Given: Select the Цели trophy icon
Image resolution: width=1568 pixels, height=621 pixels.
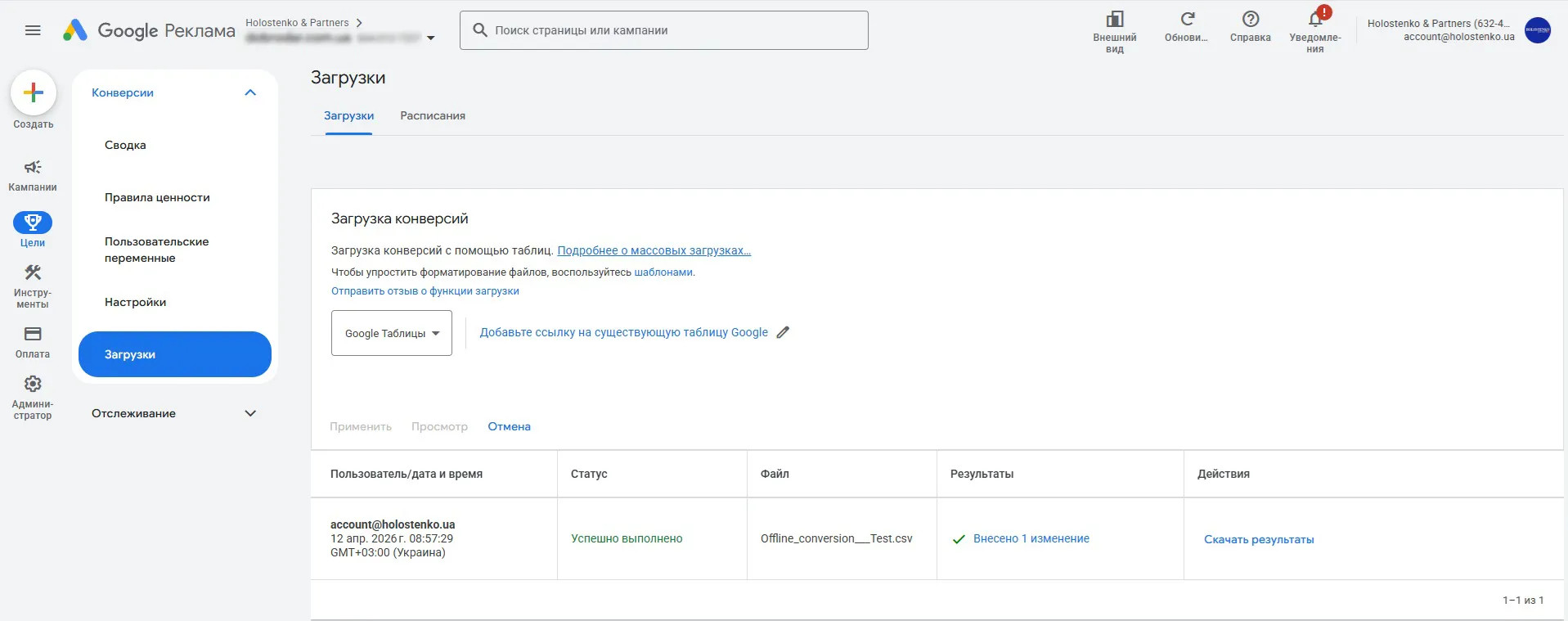Looking at the screenshot, I should point(33,223).
